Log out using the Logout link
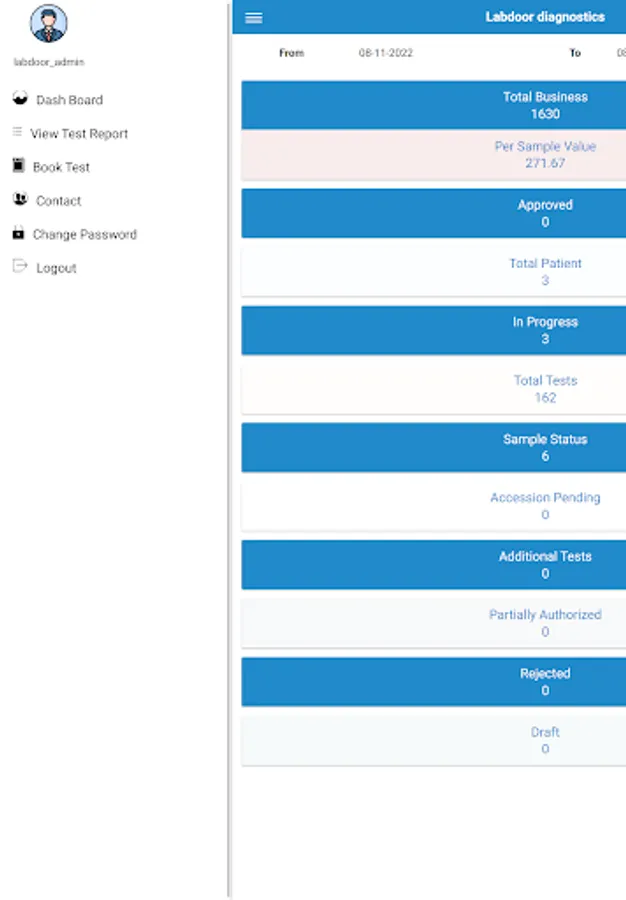 tap(56, 268)
